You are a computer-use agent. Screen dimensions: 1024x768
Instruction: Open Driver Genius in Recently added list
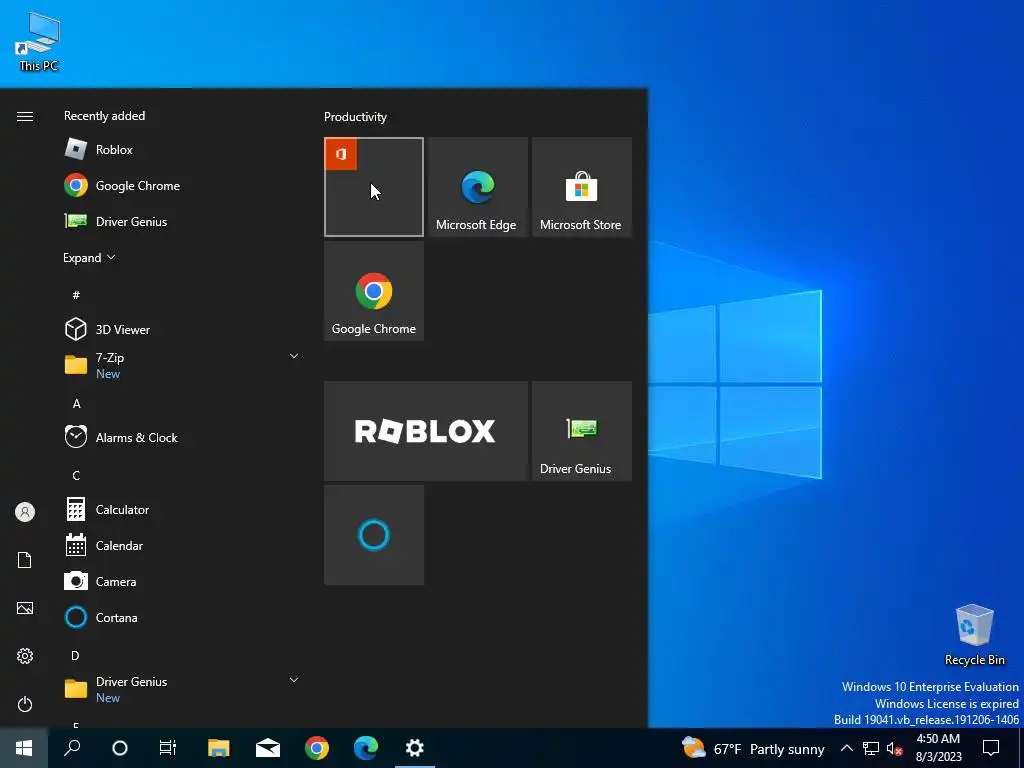tap(181, 221)
